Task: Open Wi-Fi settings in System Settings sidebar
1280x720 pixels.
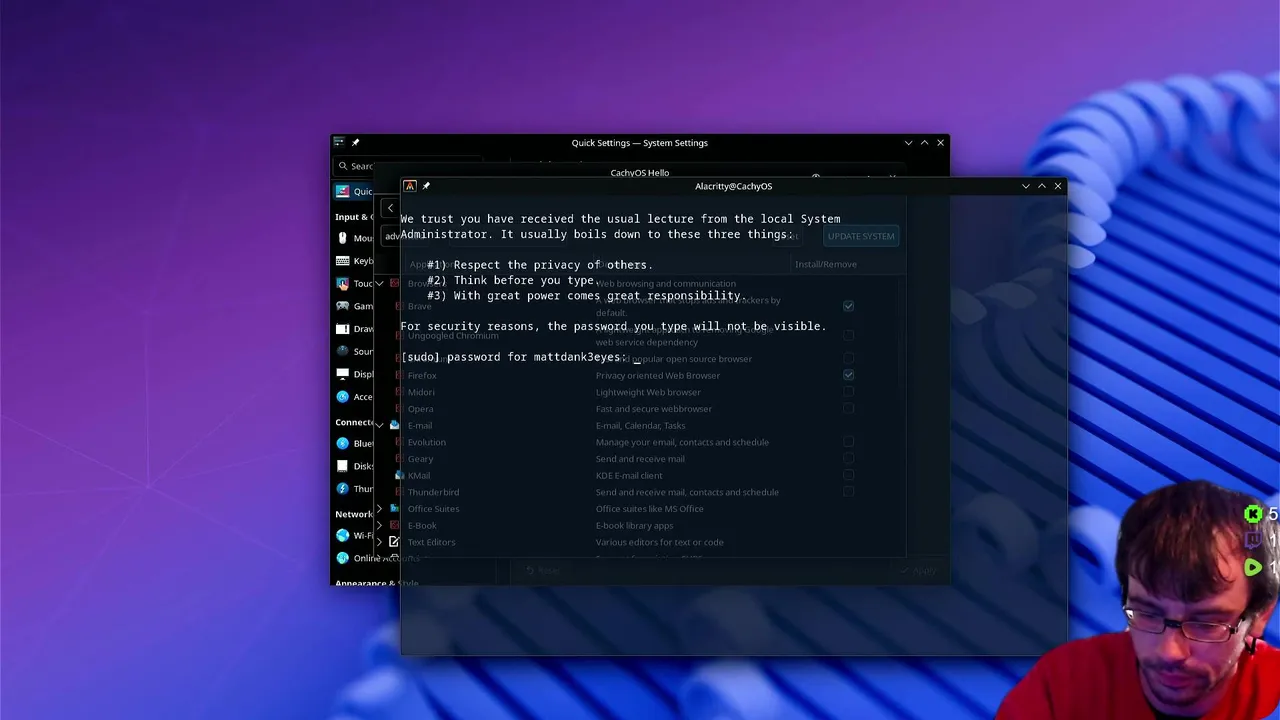Action: coord(353,535)
